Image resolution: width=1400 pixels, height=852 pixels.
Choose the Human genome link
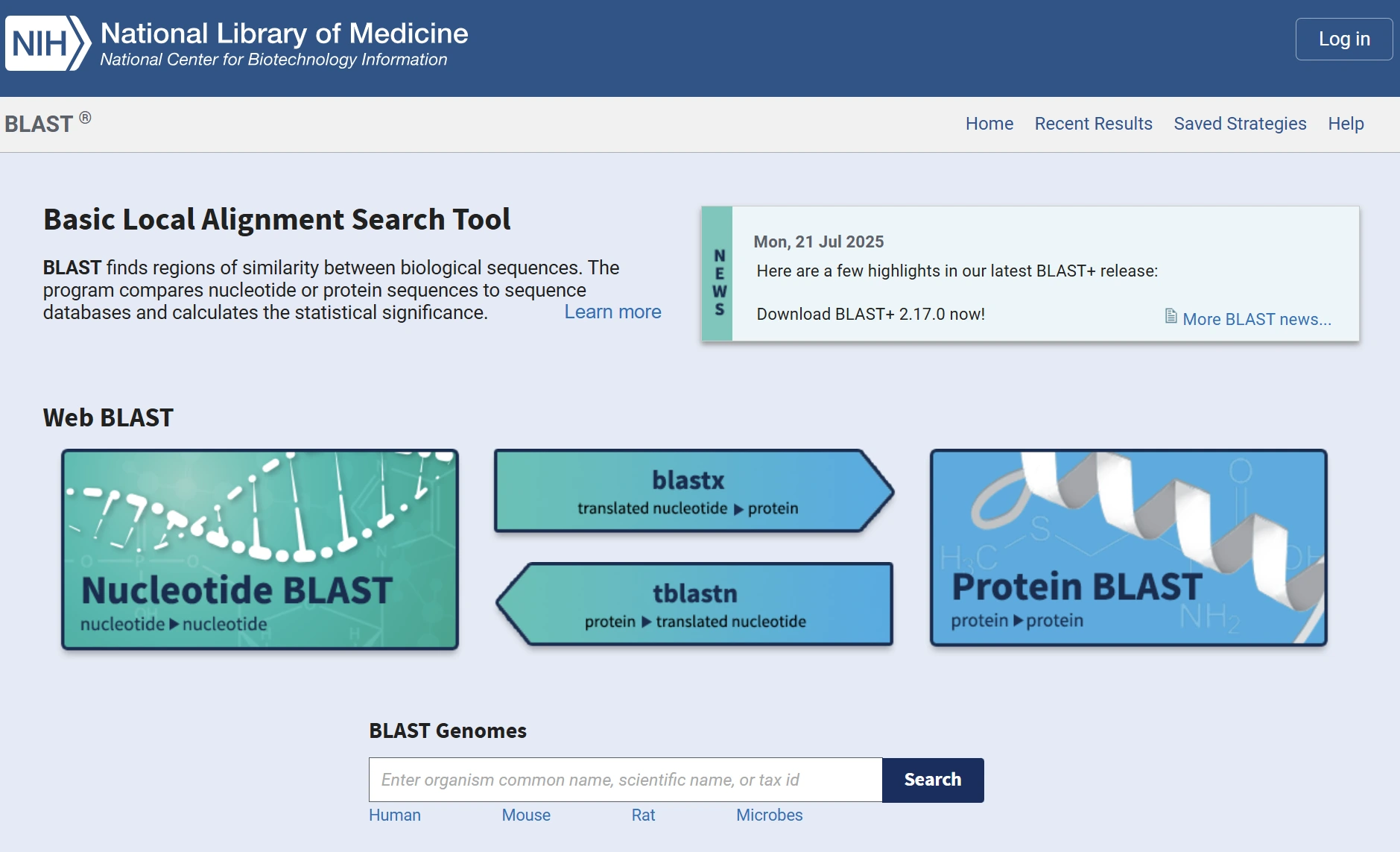(395, 815)
